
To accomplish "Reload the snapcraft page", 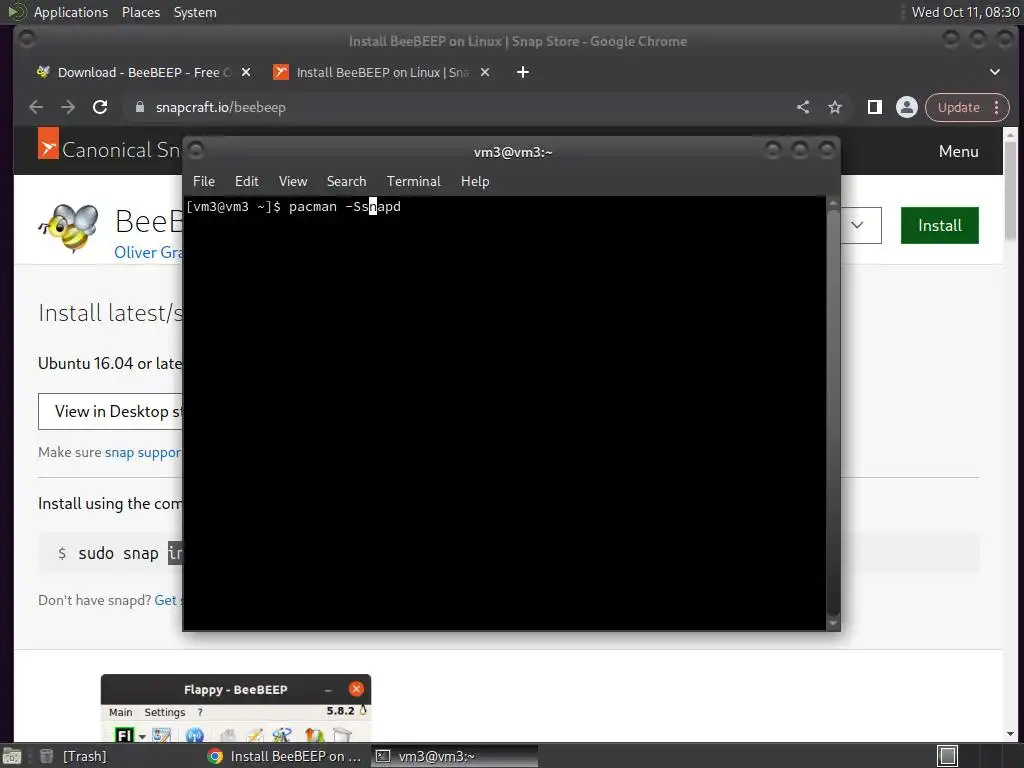I will pos(100,107).
